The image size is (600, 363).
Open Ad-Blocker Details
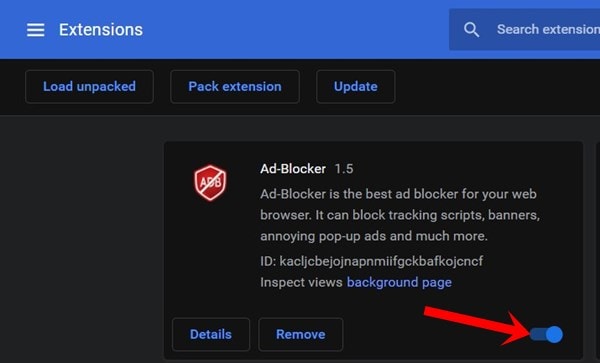pos(211,334)
